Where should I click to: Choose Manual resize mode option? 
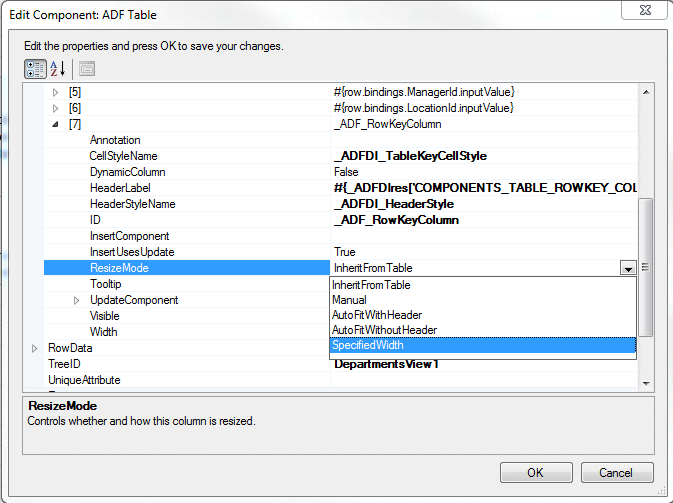(x=483, y=300)
